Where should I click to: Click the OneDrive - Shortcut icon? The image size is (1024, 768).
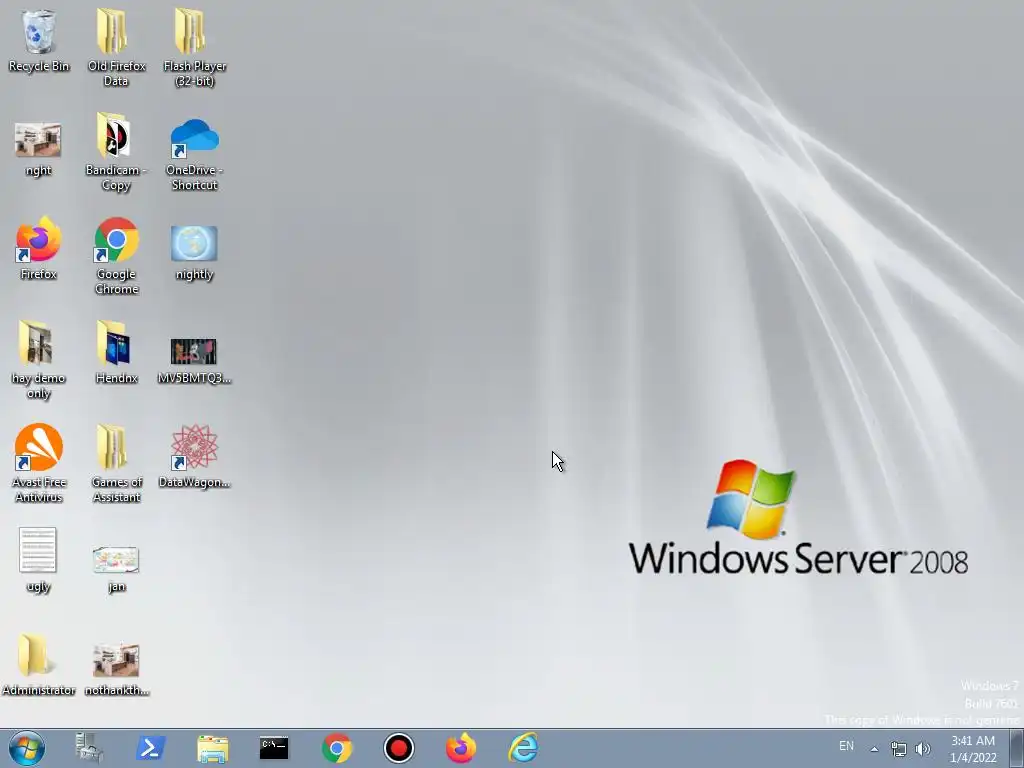(x=195, y=154)
